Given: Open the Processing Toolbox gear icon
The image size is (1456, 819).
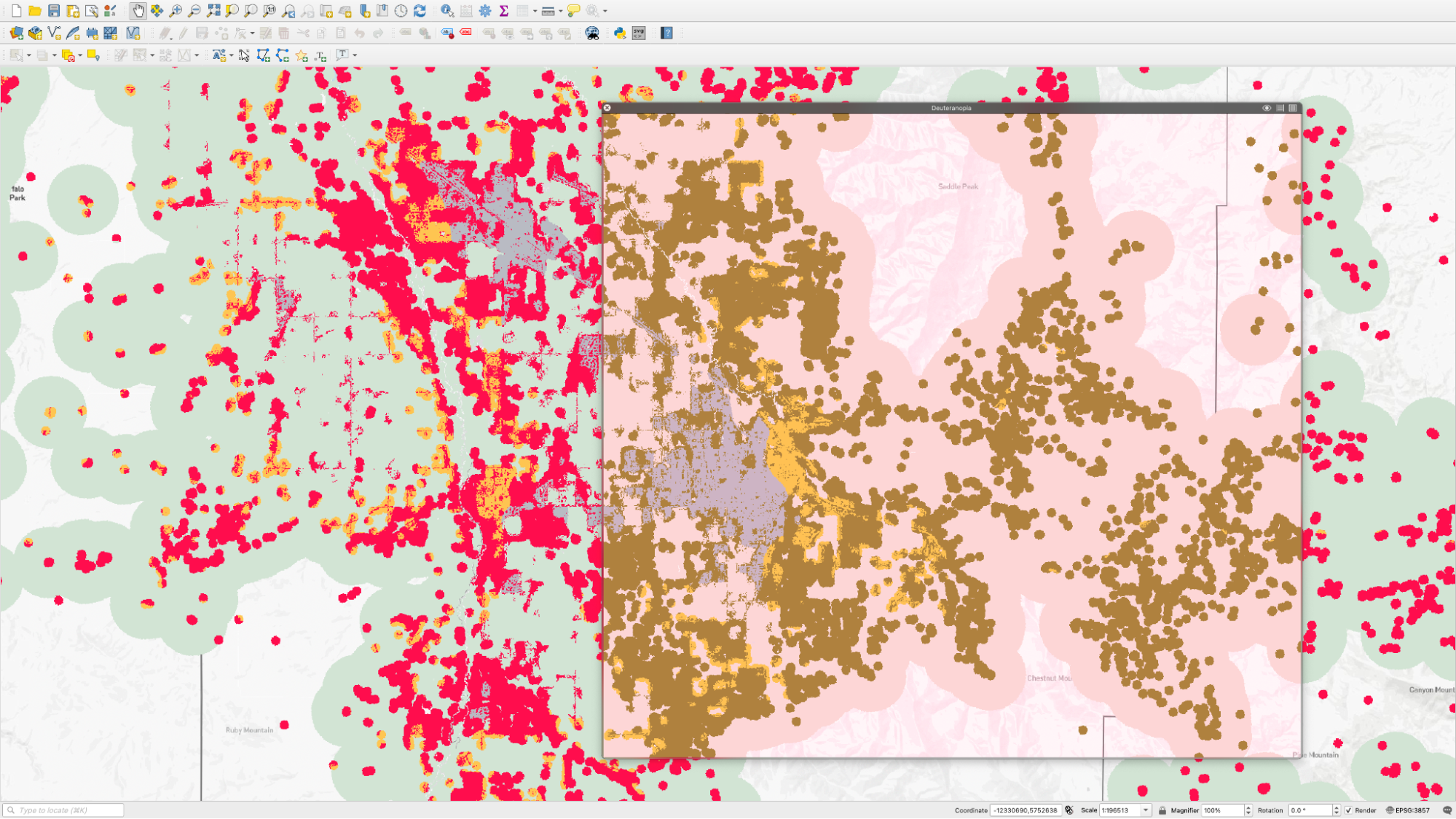Looking at the screenshot, I should click(485, 11).
